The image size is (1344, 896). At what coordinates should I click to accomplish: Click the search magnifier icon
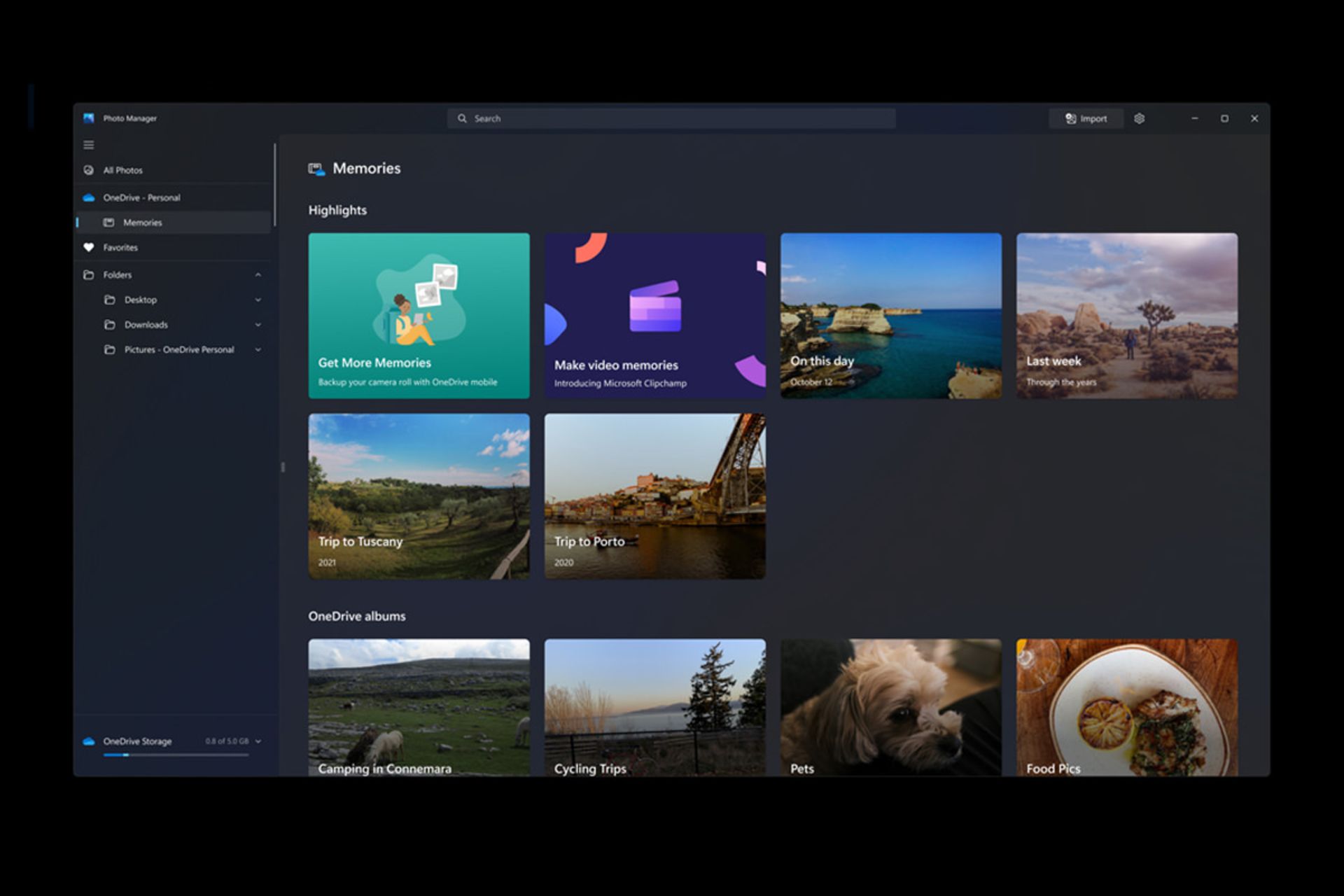[462, 118]
